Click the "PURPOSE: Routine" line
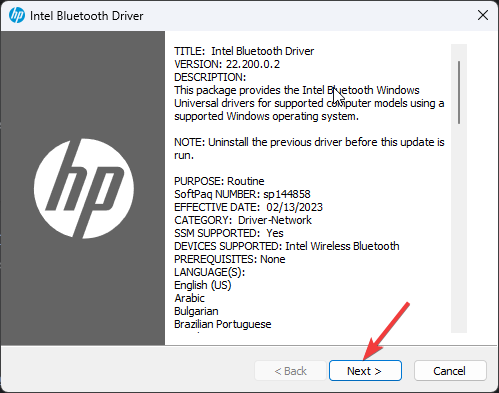Viewport: 499px width, 393px height. tap(219, 181)
